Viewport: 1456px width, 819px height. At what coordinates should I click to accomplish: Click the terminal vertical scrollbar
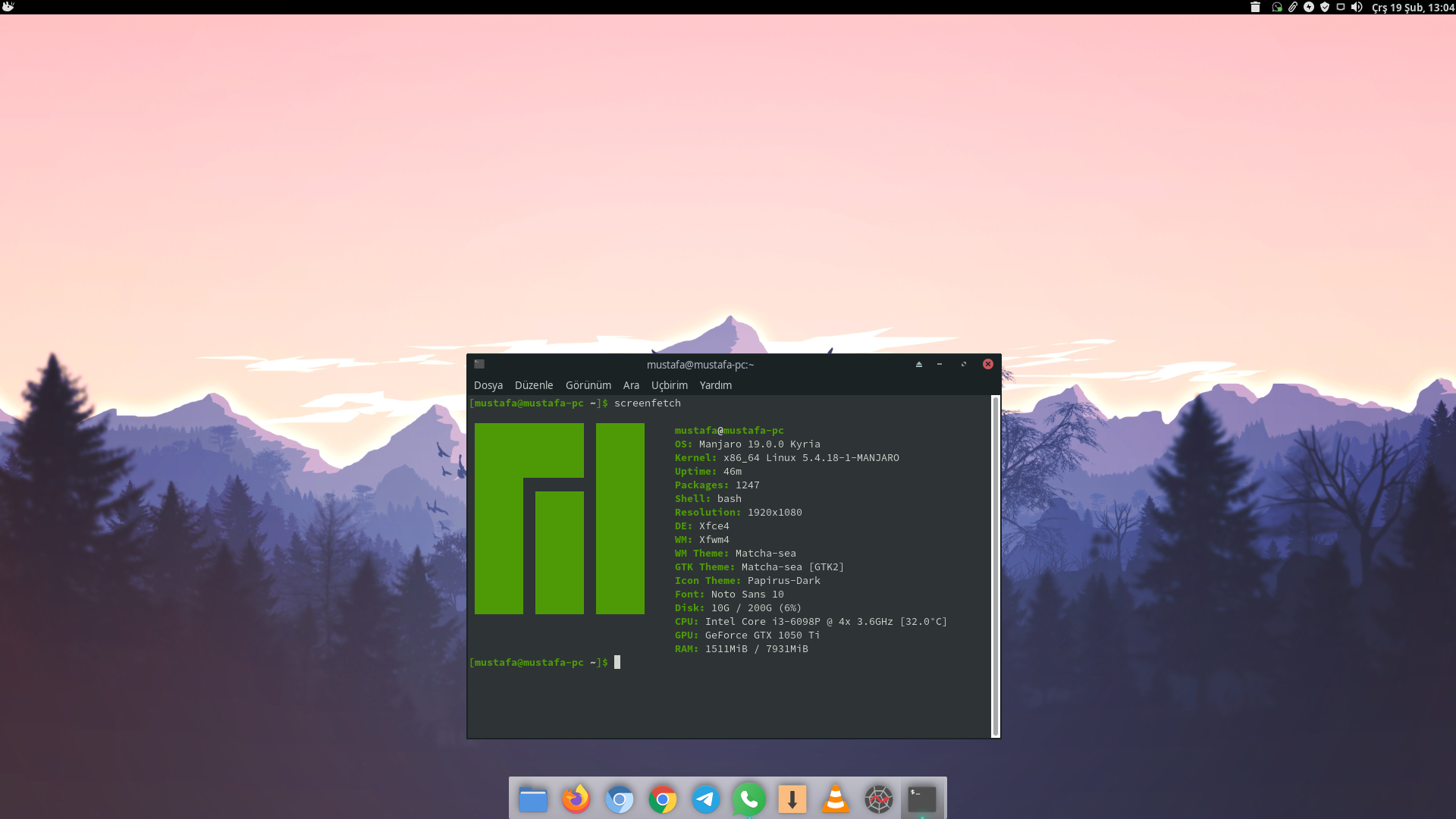(995, 565)
